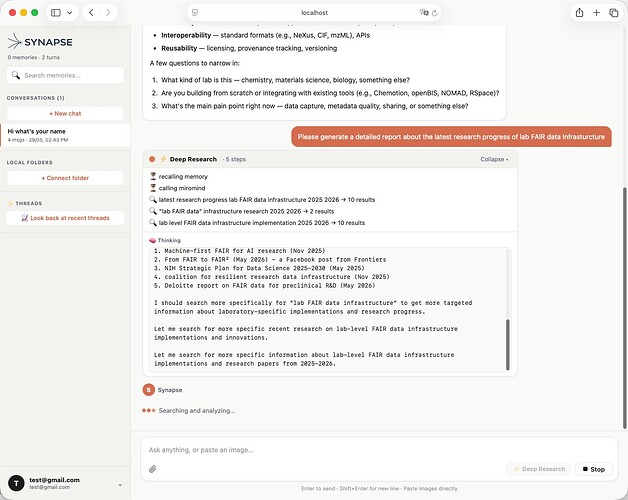
Task: Show tab overview icon
Action: [x=614, y=13]
